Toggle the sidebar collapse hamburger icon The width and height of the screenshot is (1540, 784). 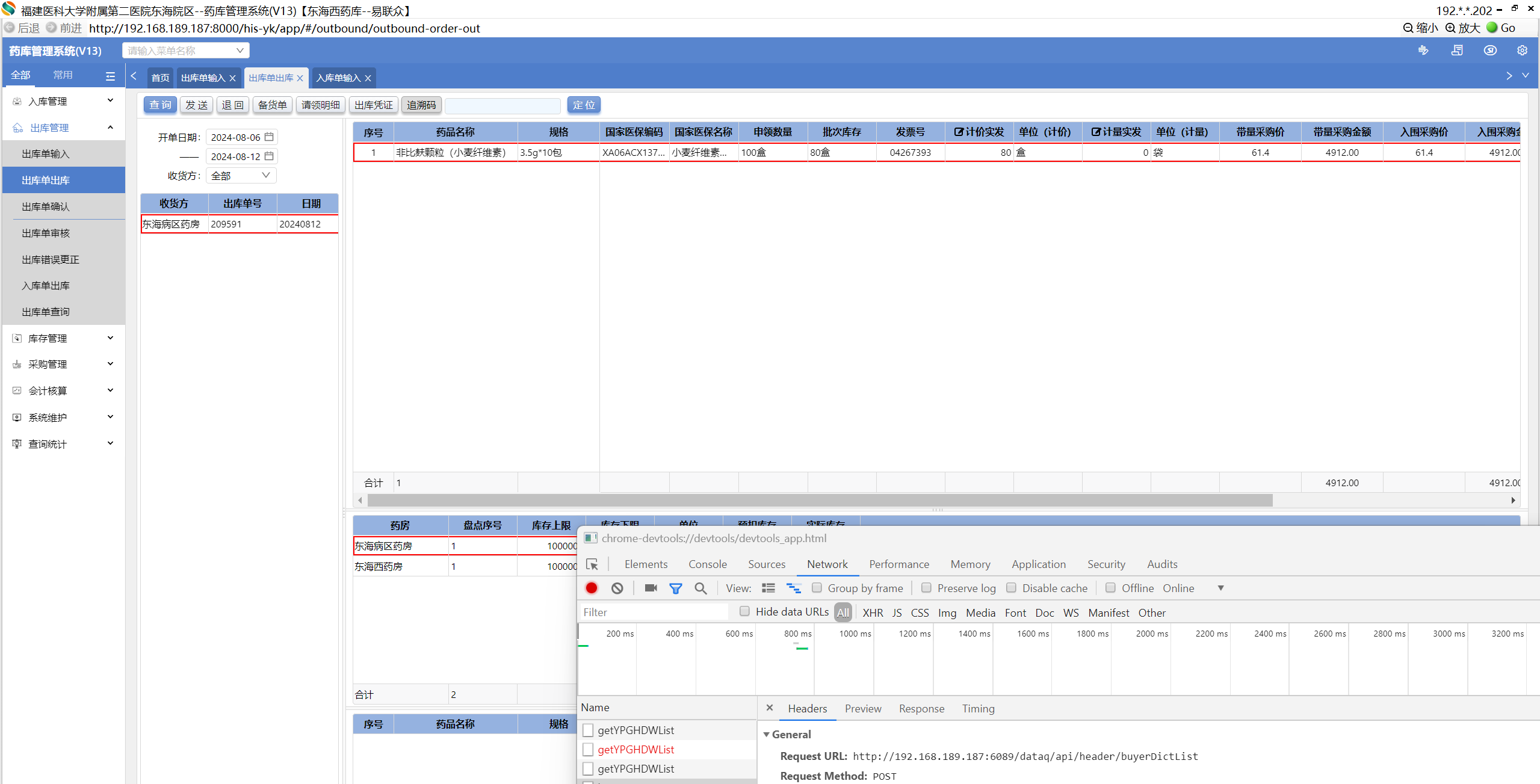click(x=110, y=76)
